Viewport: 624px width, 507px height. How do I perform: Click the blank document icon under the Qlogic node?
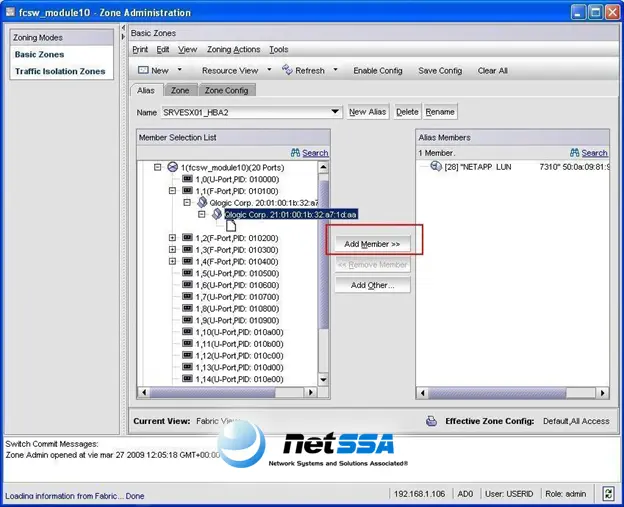coord(231,226)
